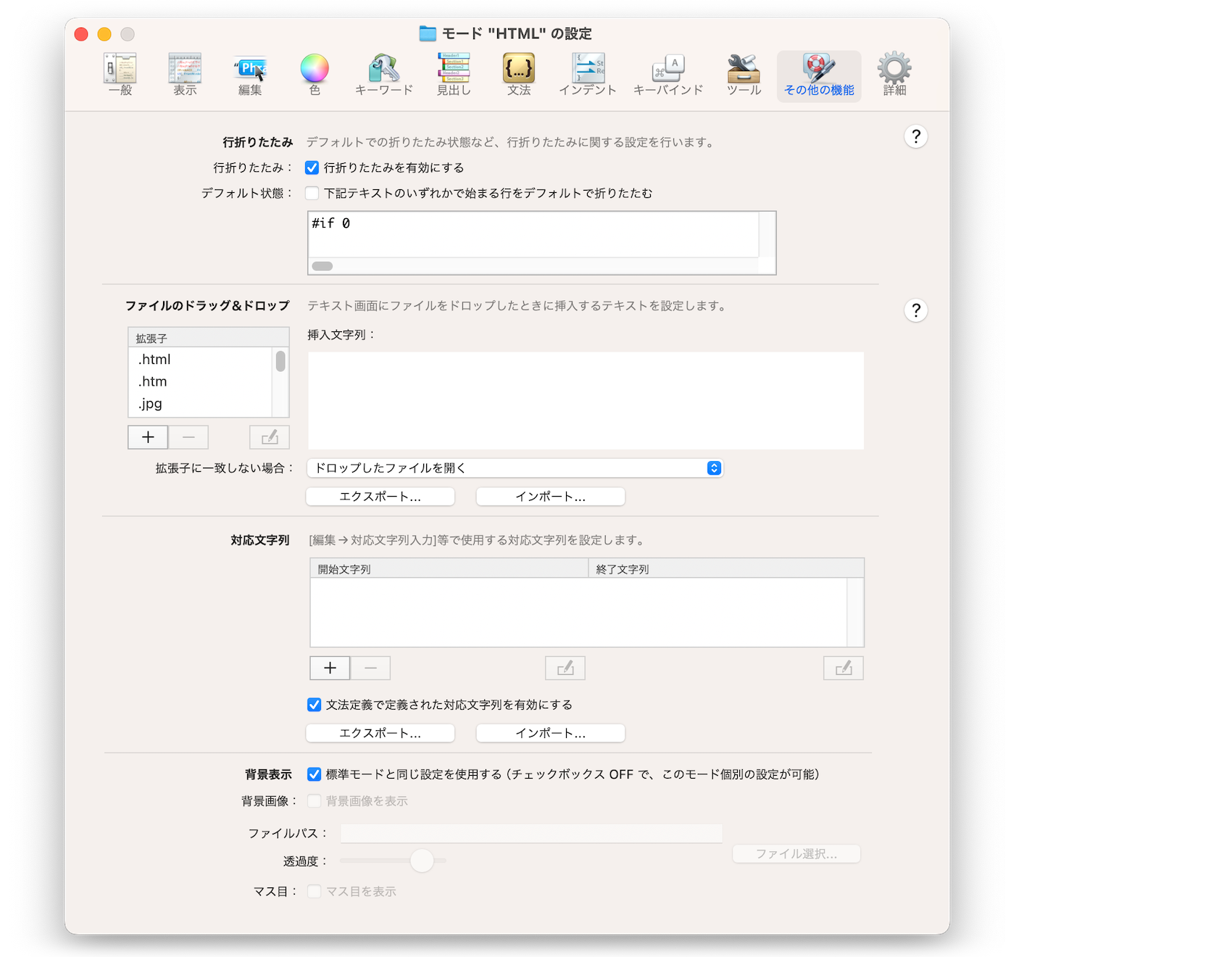
Task: Toggle 文法定義で定義された対応文字列を有効にする checkbox
Action: 315,705
